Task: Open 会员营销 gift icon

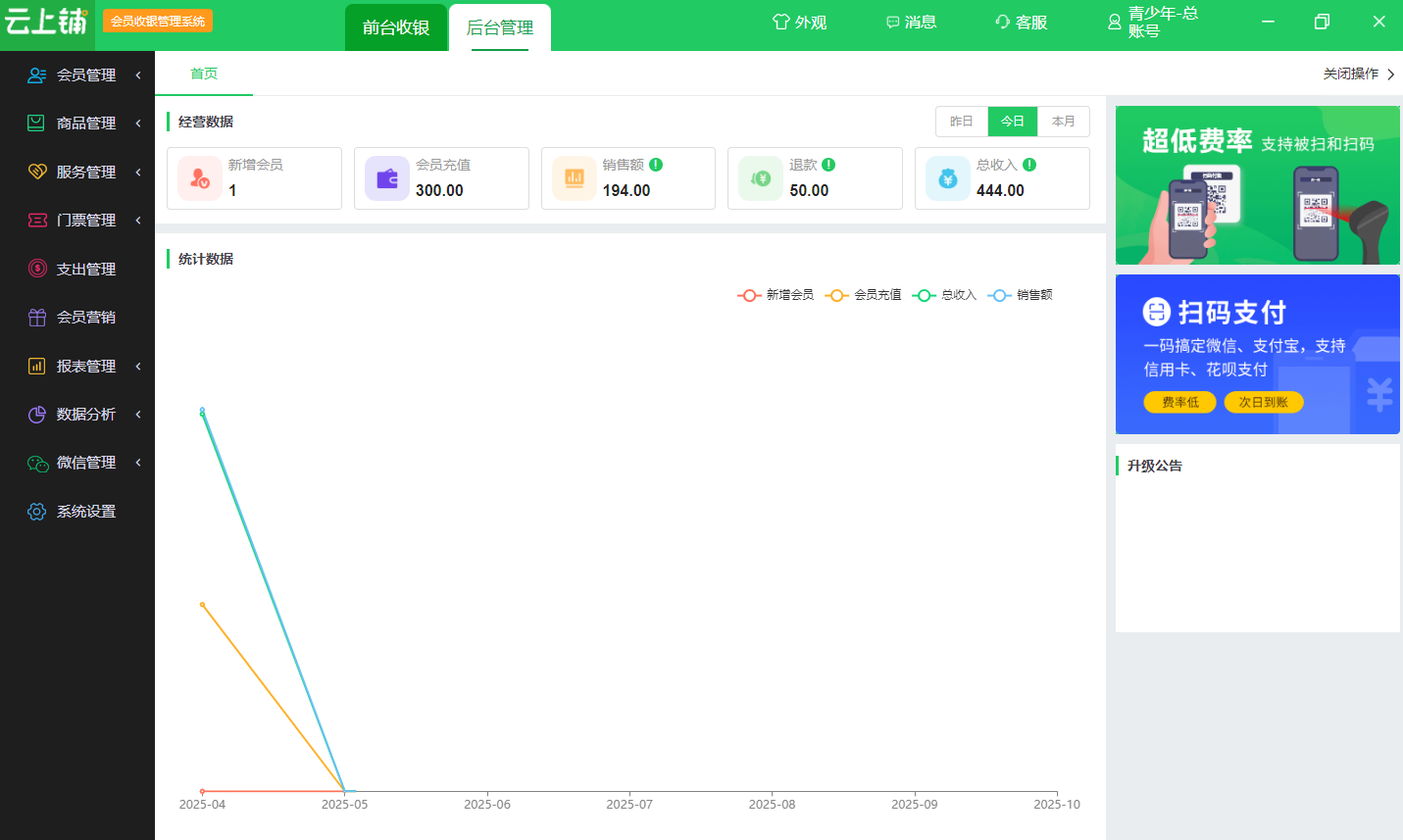Action: pos(37,318)
